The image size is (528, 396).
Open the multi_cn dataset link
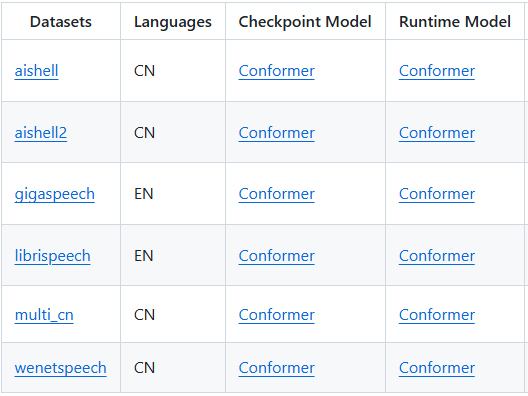click(44, 315)
